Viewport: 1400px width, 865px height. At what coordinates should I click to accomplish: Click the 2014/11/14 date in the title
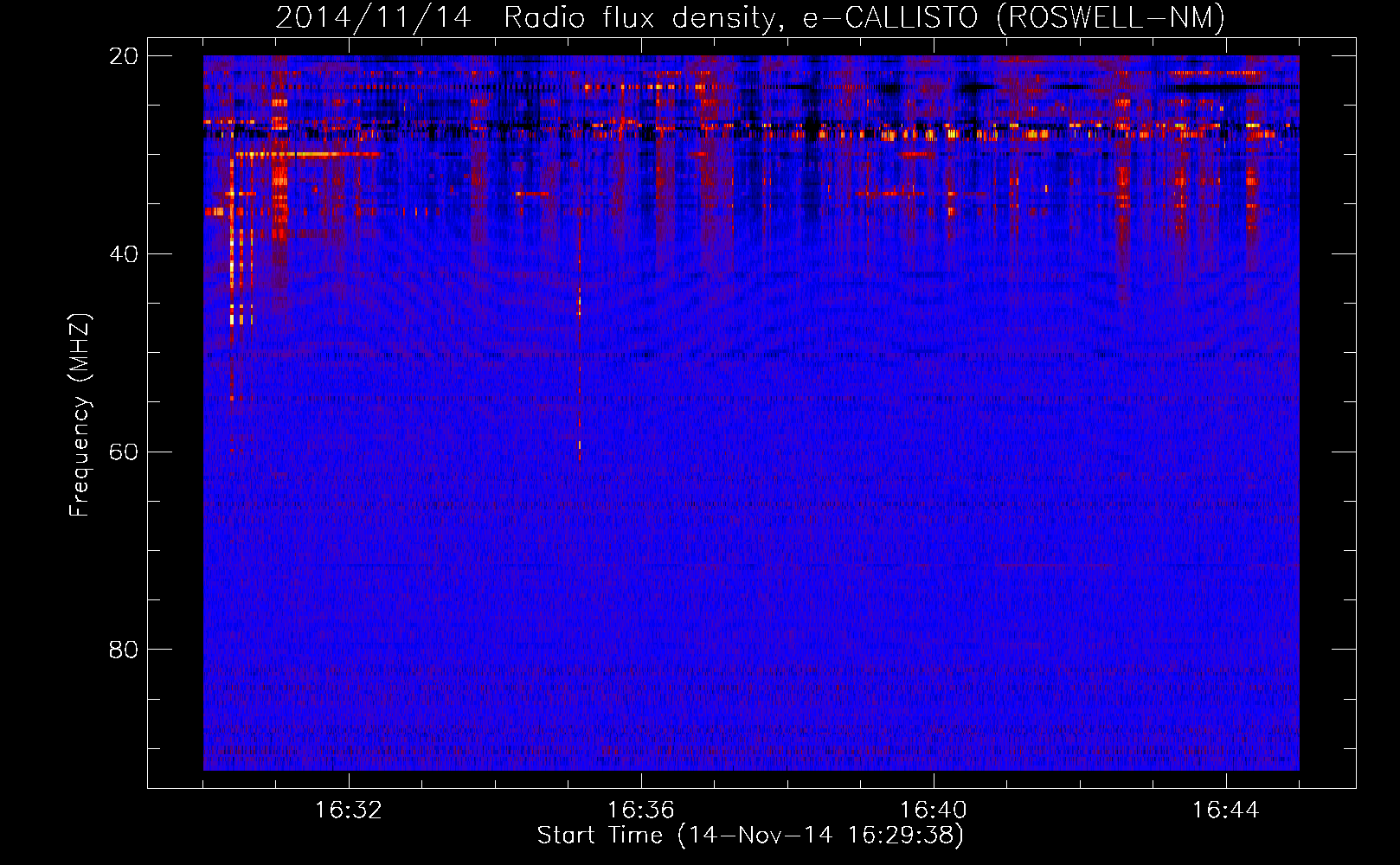373,17
